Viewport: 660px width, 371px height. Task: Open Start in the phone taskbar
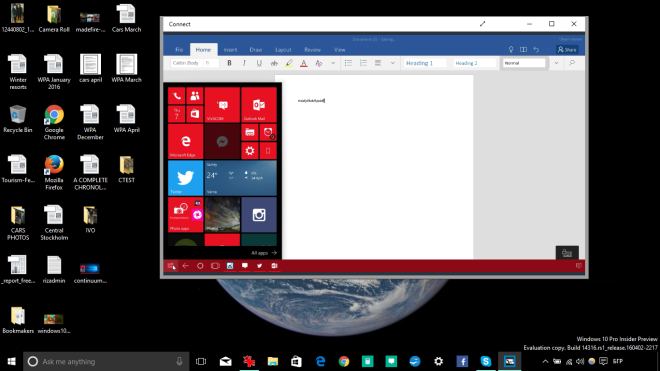(171, 266)
